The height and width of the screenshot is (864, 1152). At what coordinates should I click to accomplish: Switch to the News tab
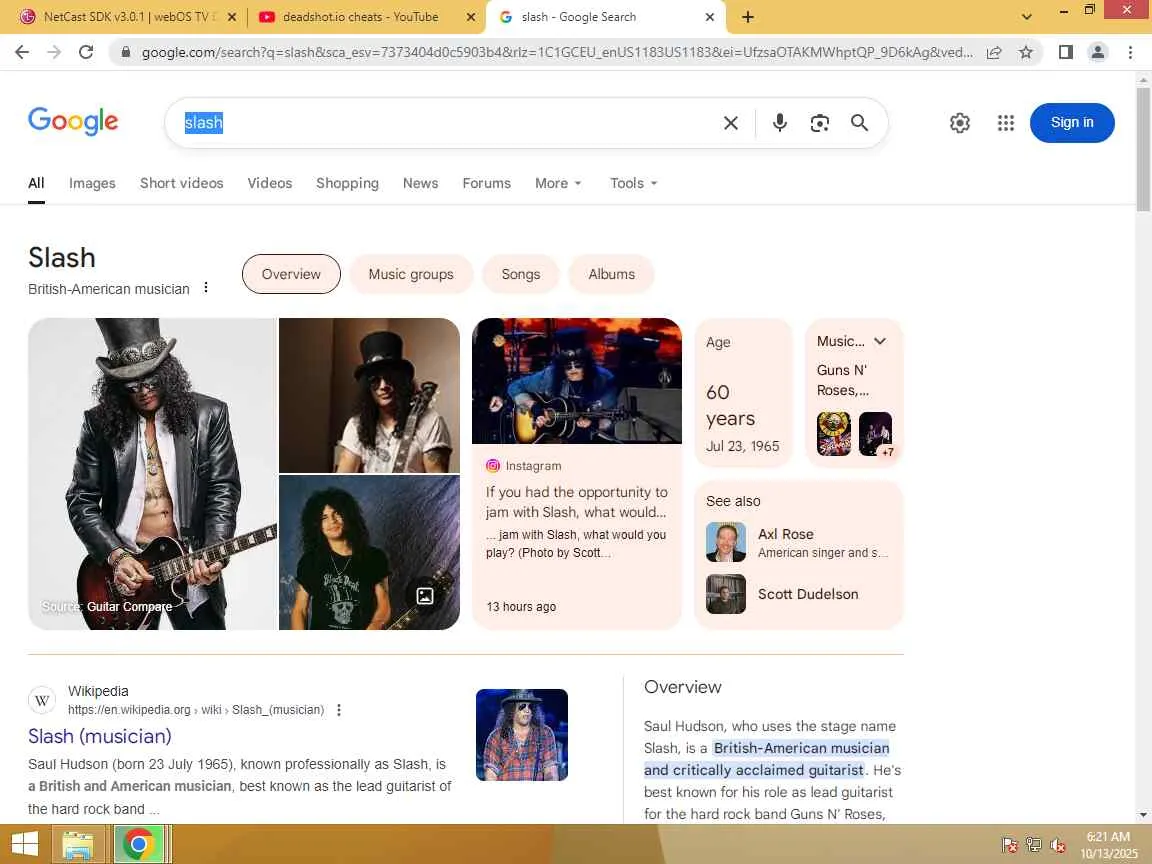[x=420, y=183]
